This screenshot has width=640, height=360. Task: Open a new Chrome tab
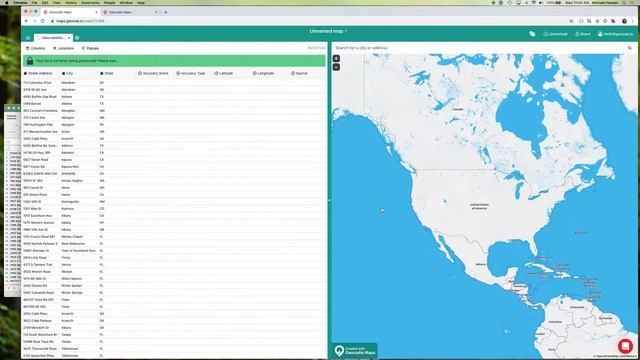coord(166,12)
